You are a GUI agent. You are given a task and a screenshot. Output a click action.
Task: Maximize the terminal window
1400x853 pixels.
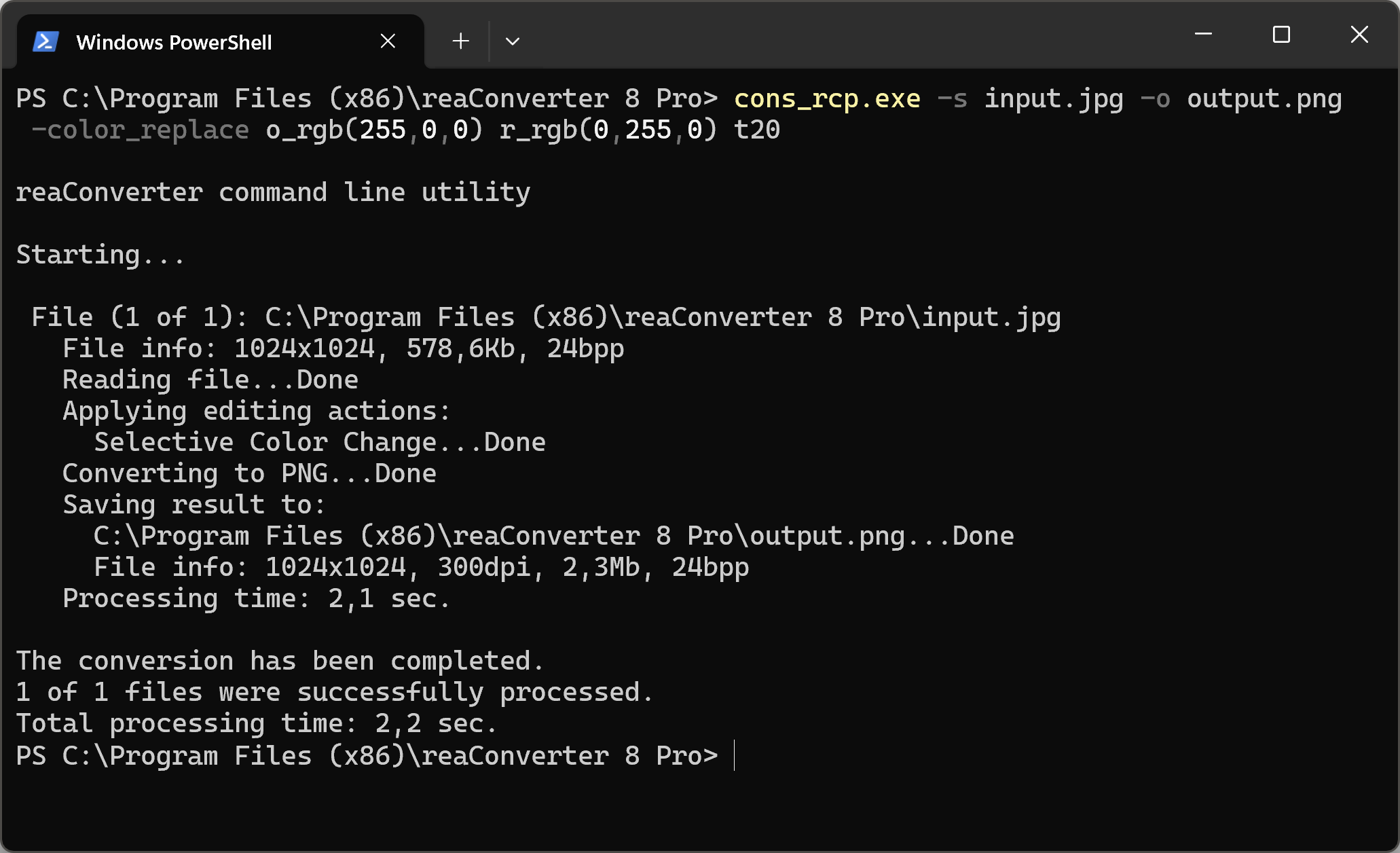tap(1281, 34)
